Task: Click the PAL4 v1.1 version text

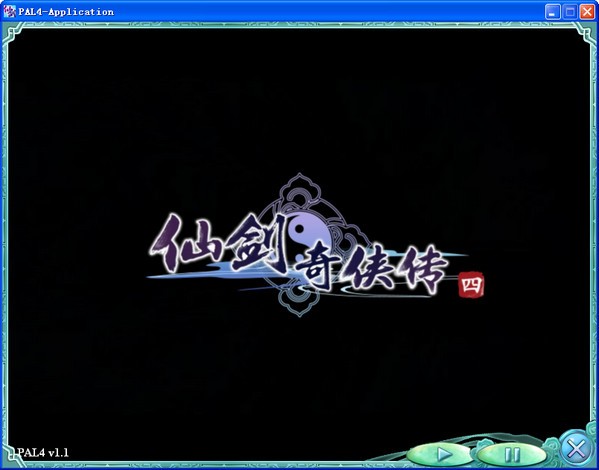Action: tap(43, 453)
